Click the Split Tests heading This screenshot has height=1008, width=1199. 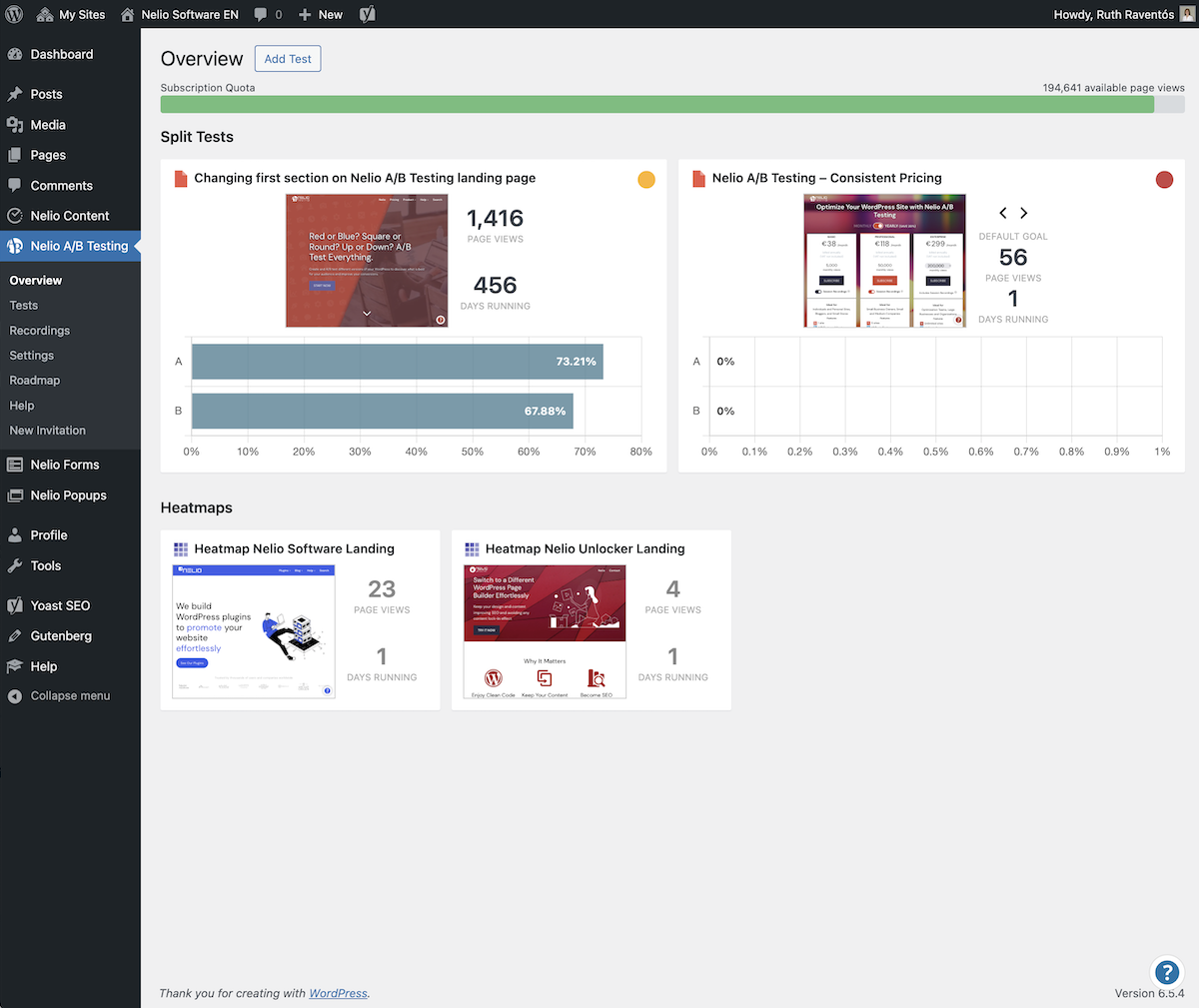197,137
